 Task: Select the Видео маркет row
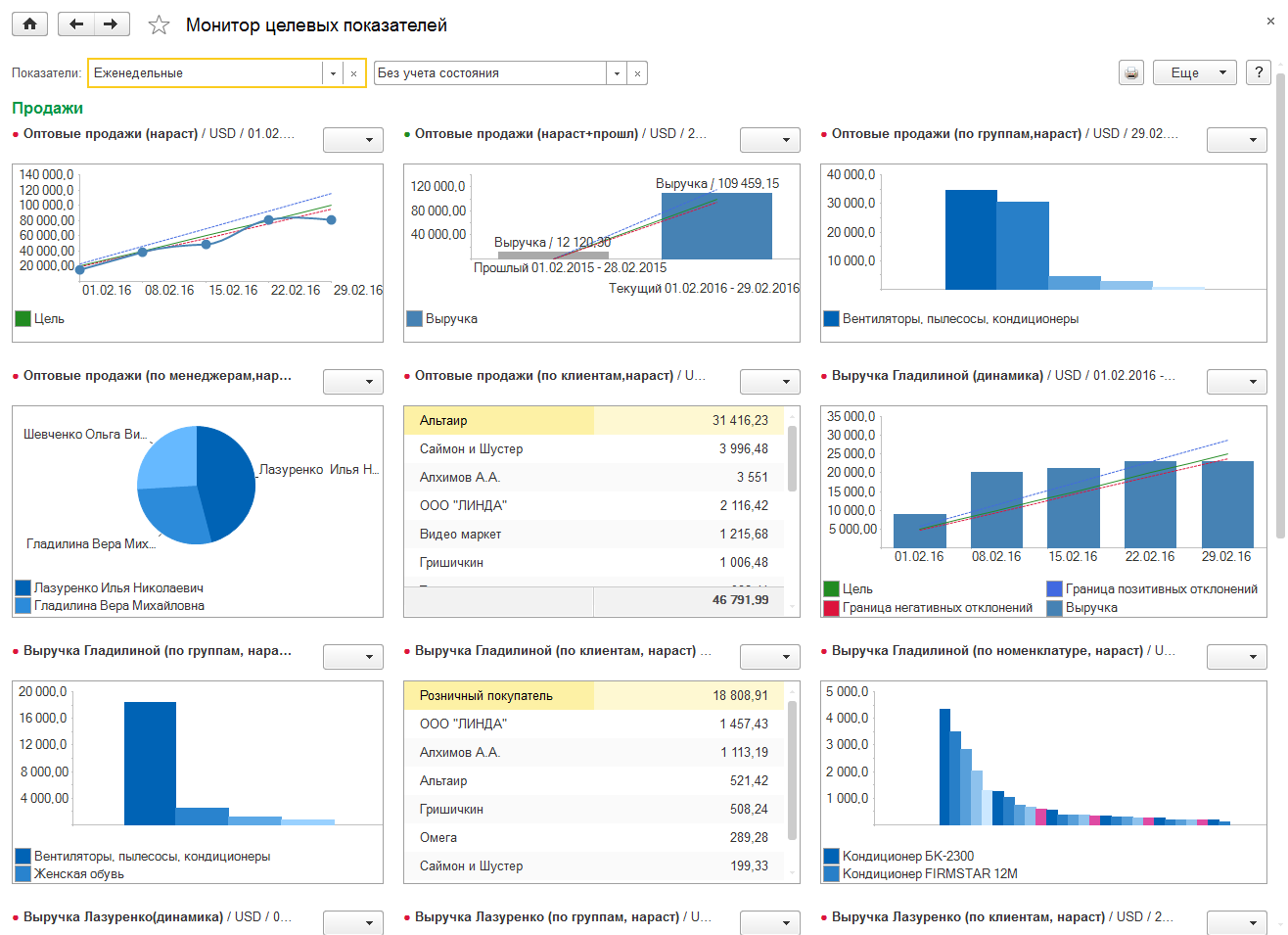[x=594, y=534]
